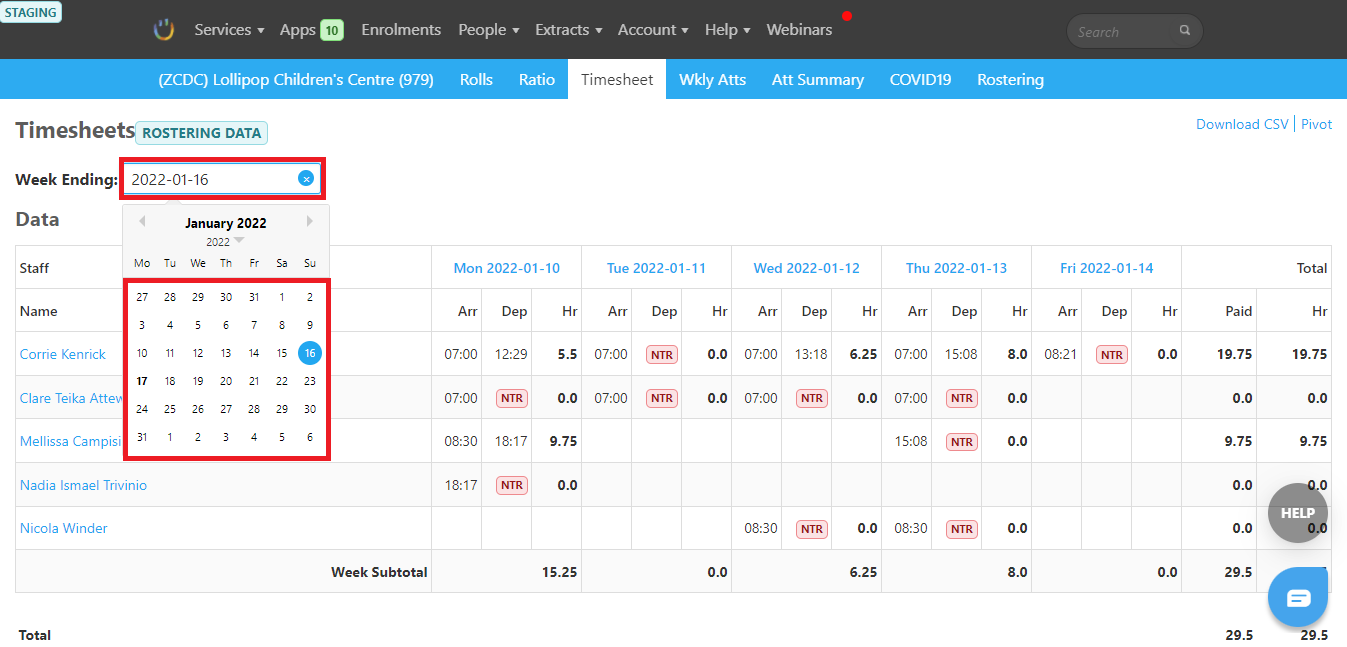The height and width of the screenshot is (647, 1347).
Task: Click the NTR badge in Nadia Ismael Trivinio's row
Action: click(x=511, y=485)
